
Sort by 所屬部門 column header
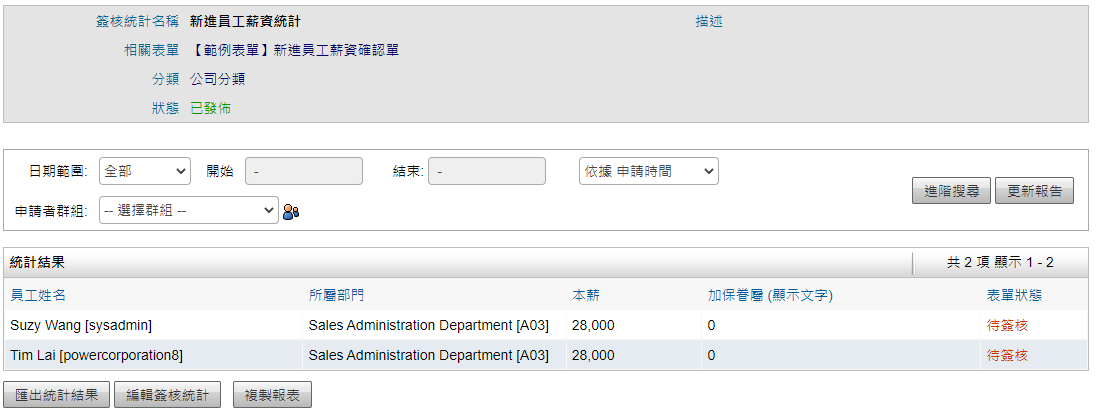point(337,295)
